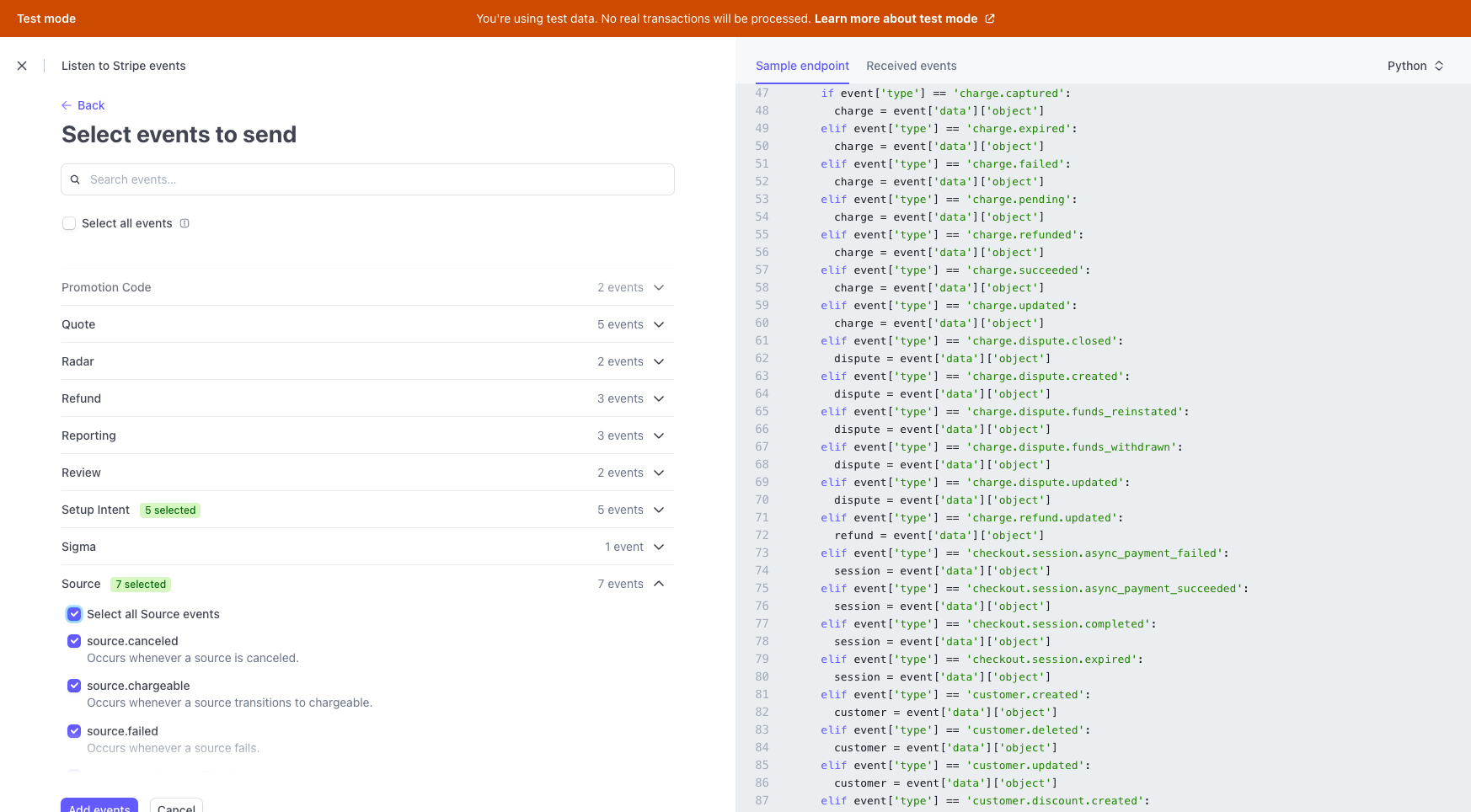
Task: Click the Back arrow link
Action: (x=83, y=105)
